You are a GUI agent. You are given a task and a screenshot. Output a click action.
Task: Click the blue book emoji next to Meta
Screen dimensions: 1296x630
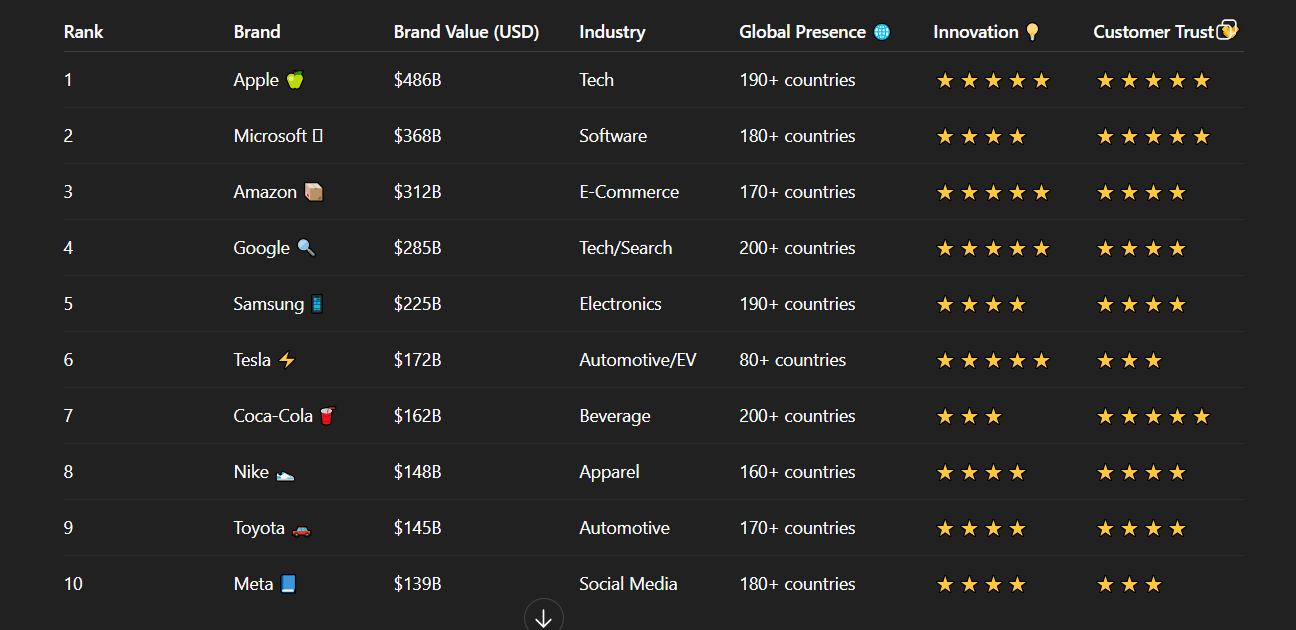tap(288, 584)
